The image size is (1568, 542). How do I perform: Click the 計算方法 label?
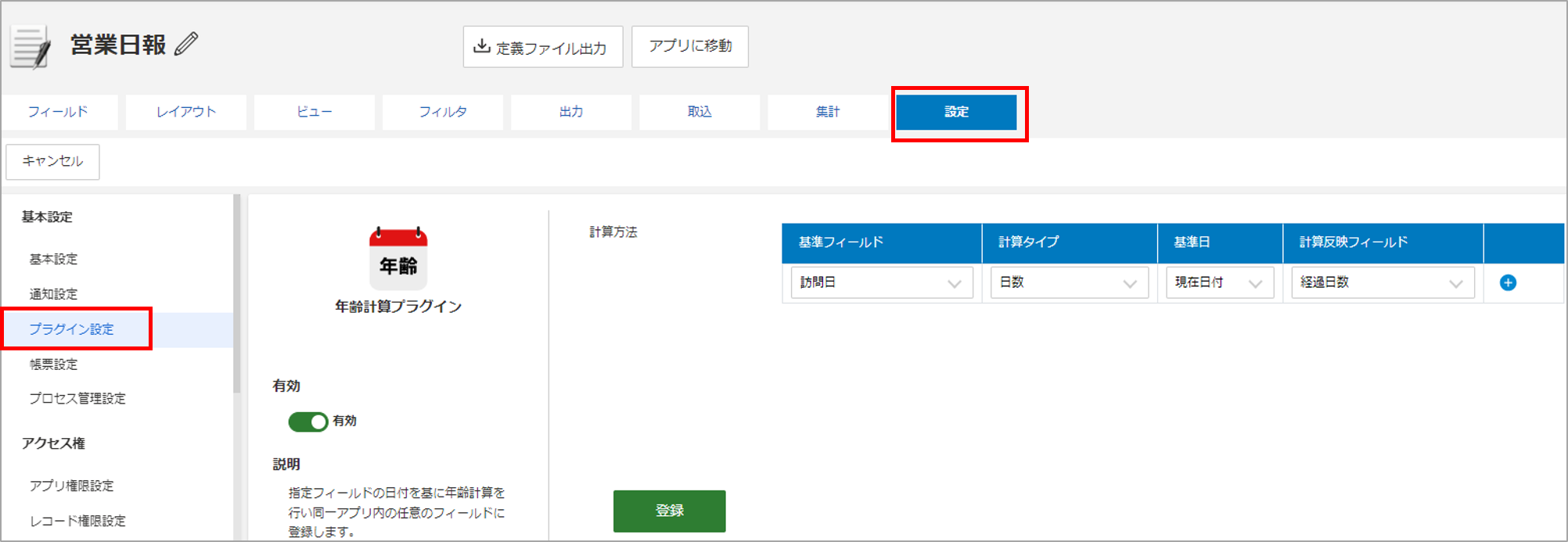tap(613, 232)
